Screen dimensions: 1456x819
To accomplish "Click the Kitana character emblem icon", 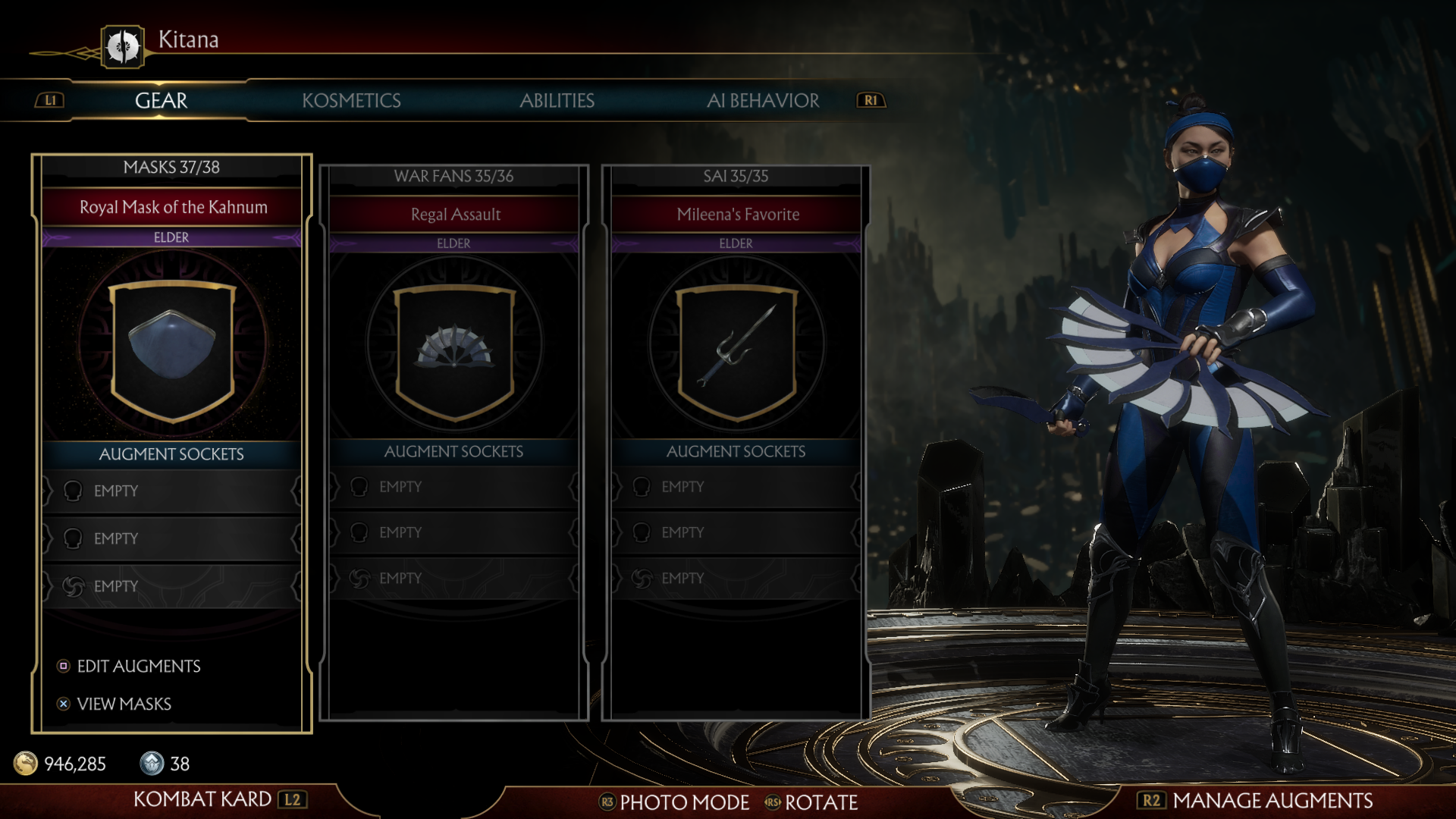I will point(123,47).
